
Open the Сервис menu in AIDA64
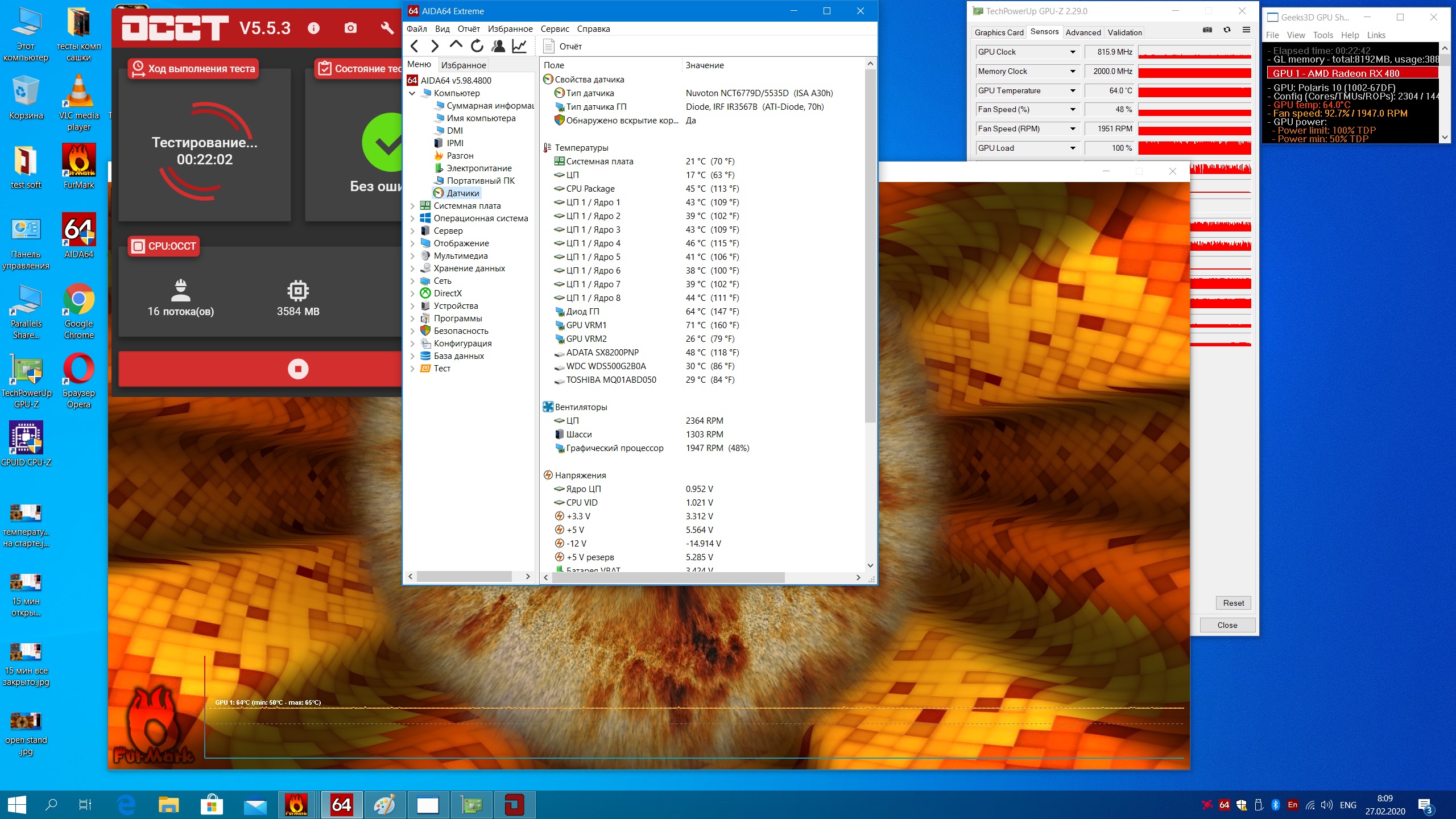[554, 29]
